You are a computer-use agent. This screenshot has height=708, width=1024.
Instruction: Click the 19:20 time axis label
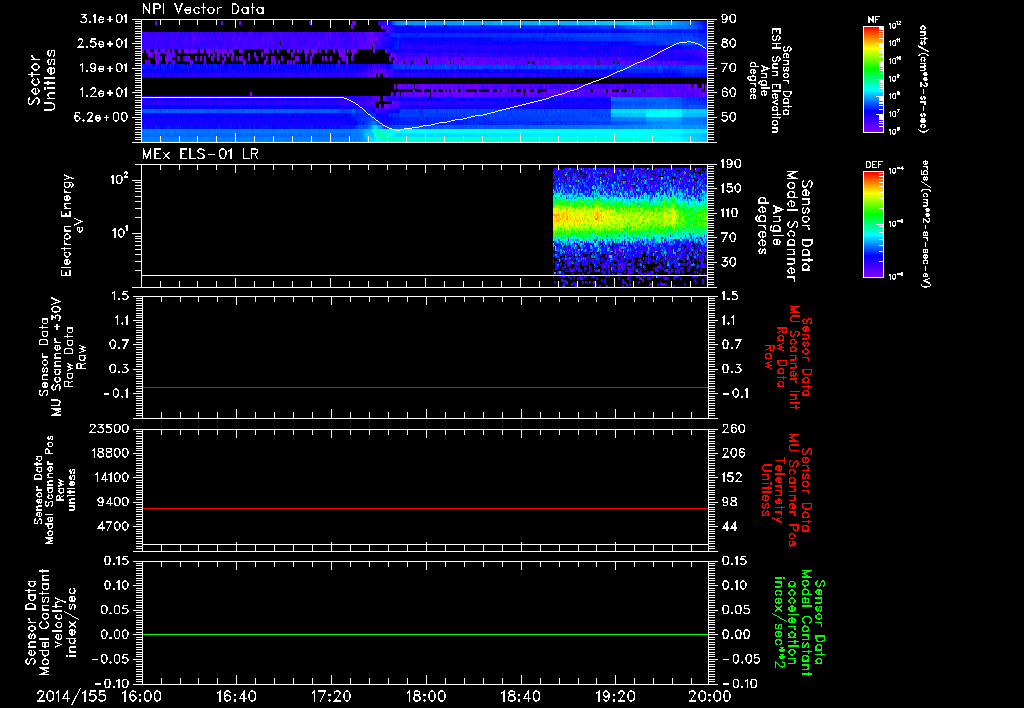pyautogui.click(x=615, y=696)
